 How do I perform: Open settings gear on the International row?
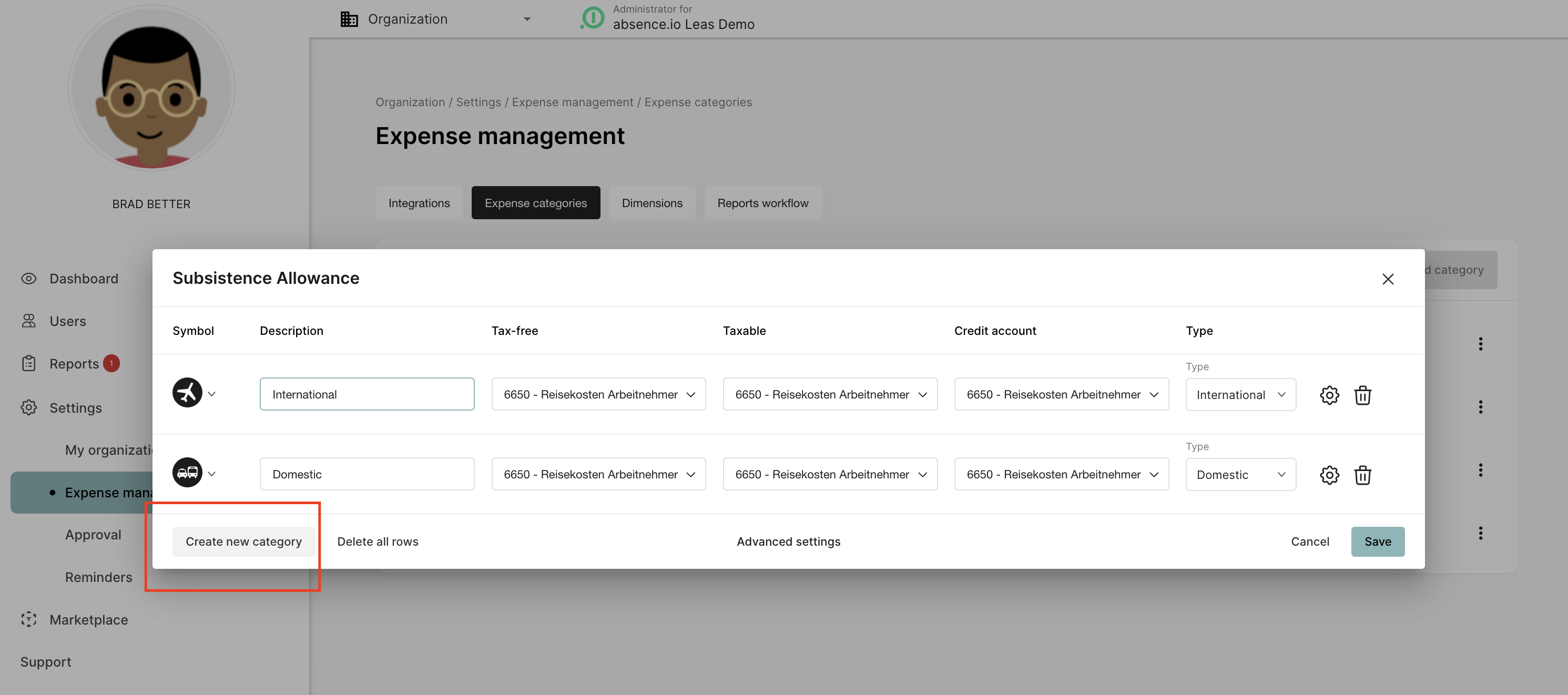coord(1330,394)
